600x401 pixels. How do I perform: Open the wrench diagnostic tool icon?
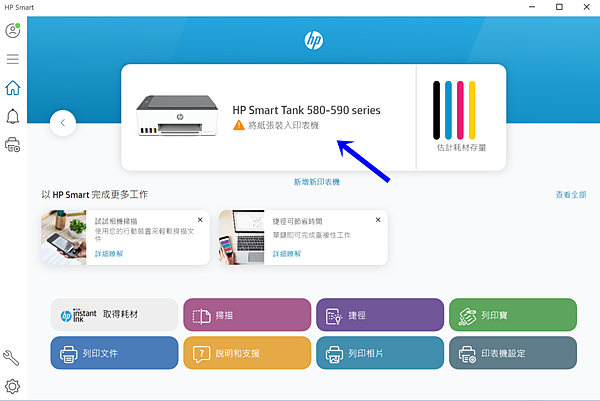11,358
